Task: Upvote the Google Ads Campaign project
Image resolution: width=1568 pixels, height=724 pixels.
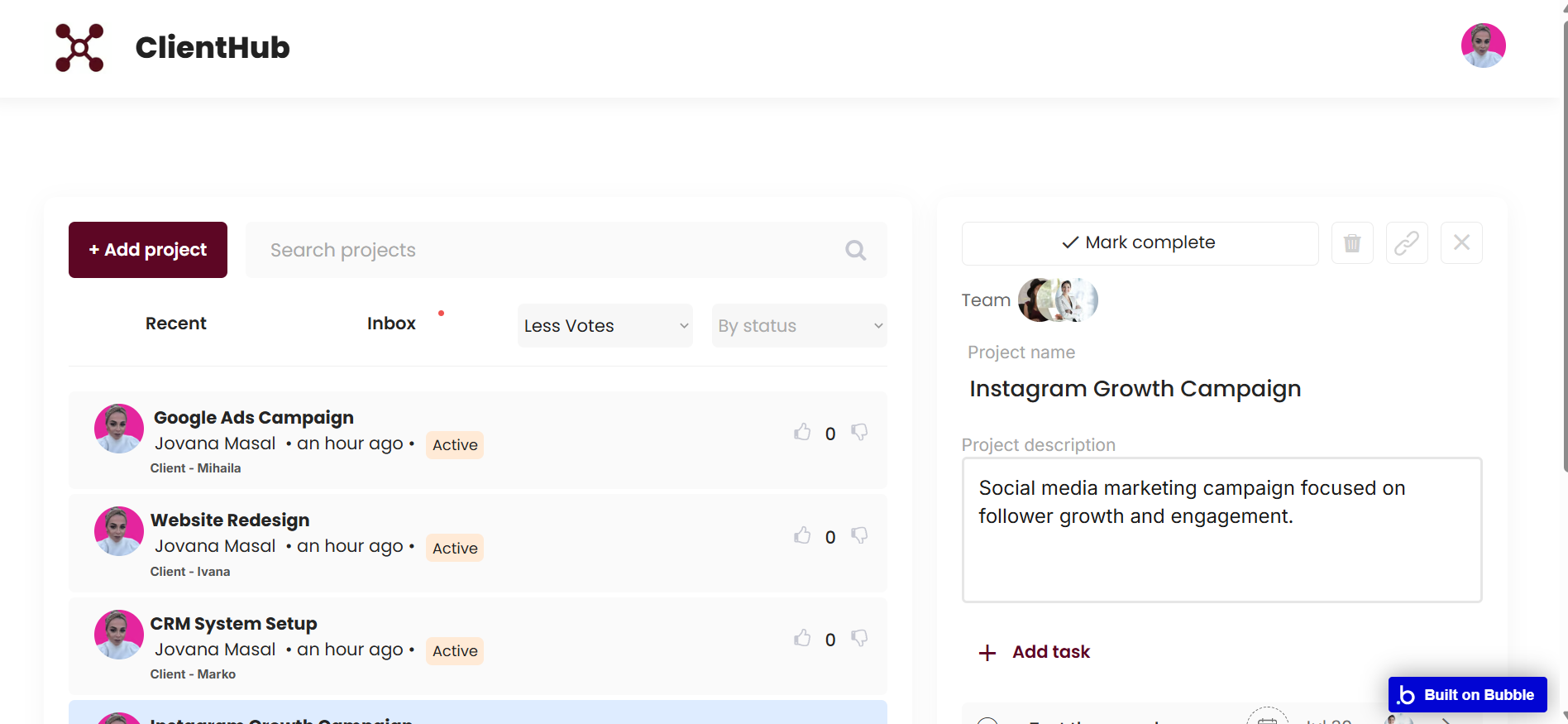Action: tap(802, 432)
